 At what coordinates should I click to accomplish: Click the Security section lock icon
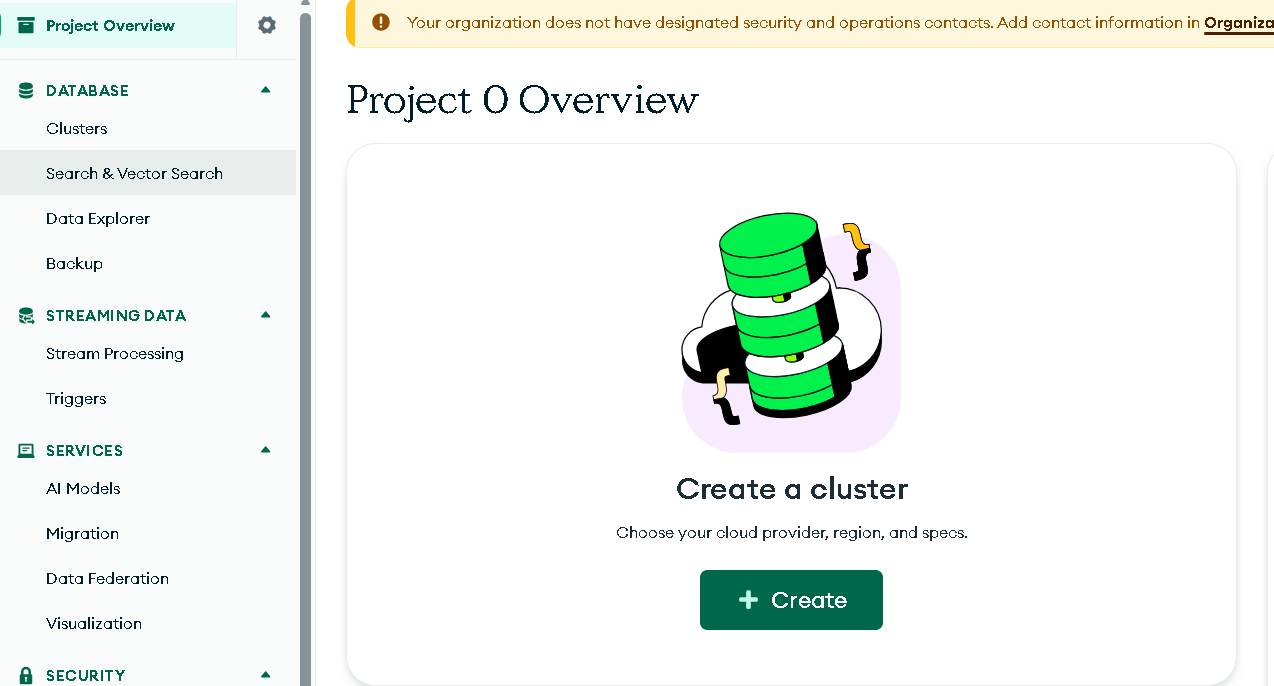pyautogui.click(x=26, y=675)
